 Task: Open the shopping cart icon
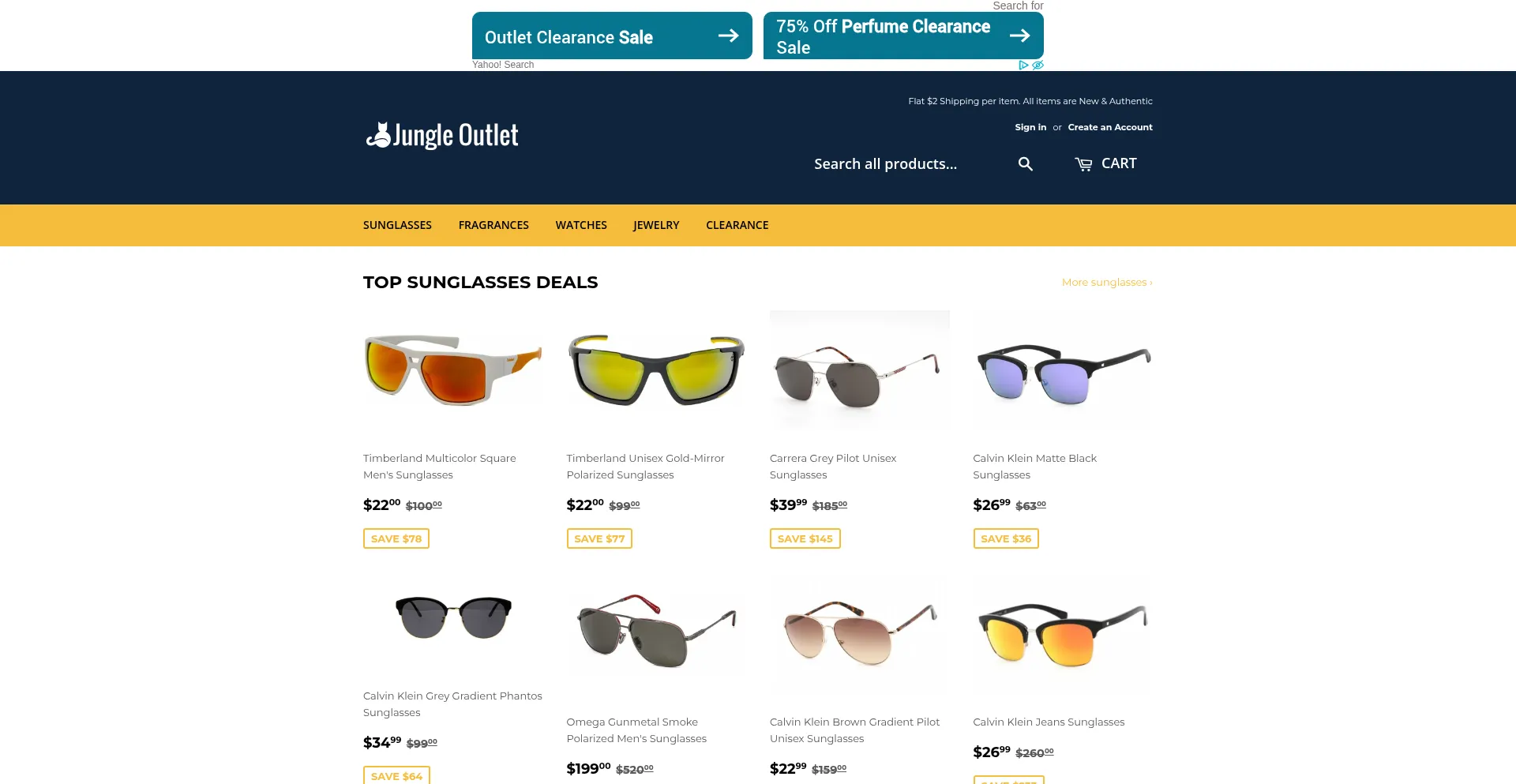click(x=1083, y=164)
